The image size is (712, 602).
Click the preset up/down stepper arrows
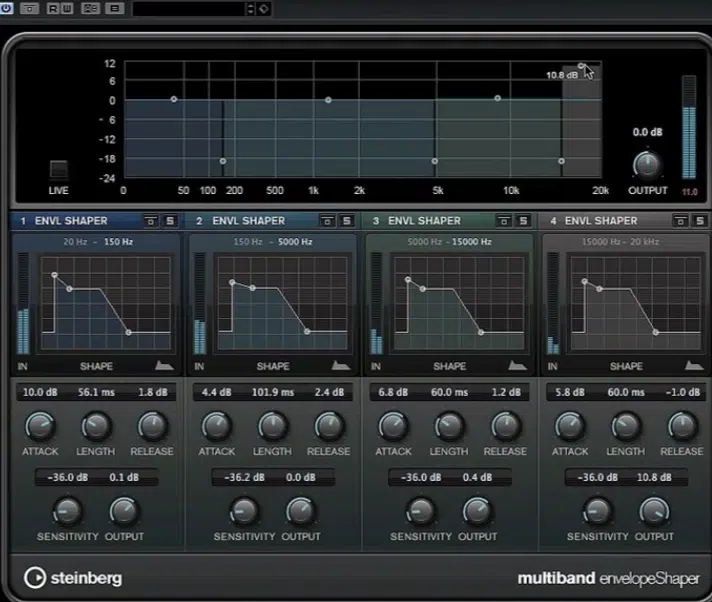pos(250,9)
